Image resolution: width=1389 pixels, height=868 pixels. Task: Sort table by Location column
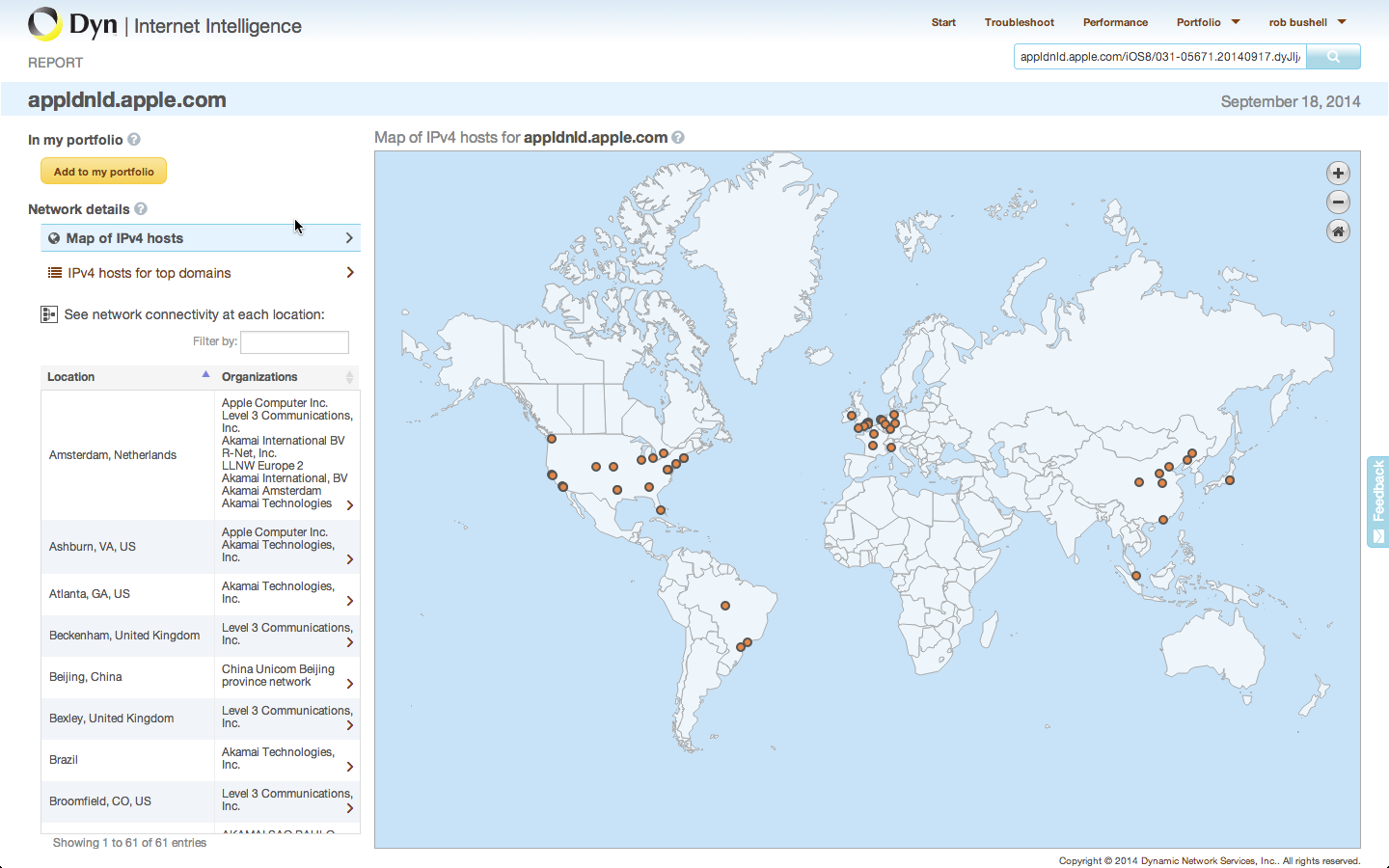tap(127, 377)
